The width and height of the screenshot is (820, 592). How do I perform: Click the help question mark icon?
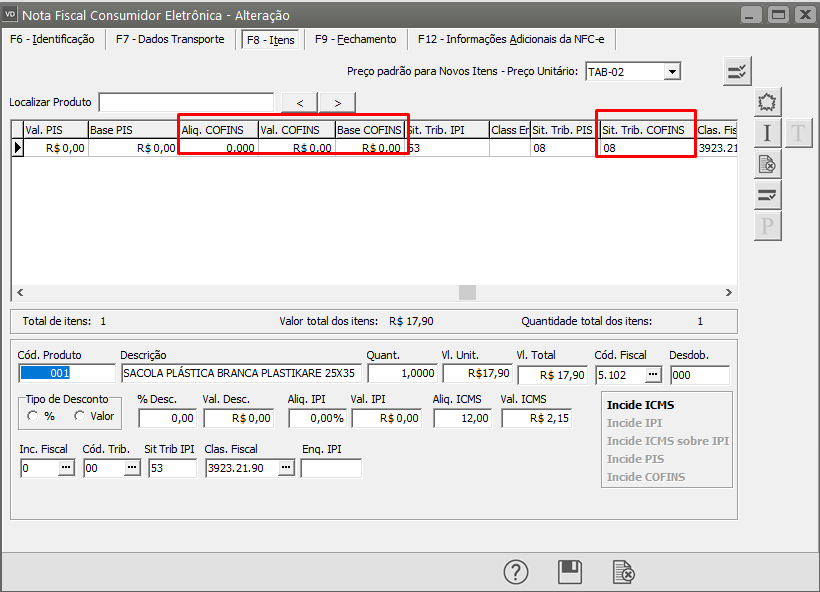(515, 572)
